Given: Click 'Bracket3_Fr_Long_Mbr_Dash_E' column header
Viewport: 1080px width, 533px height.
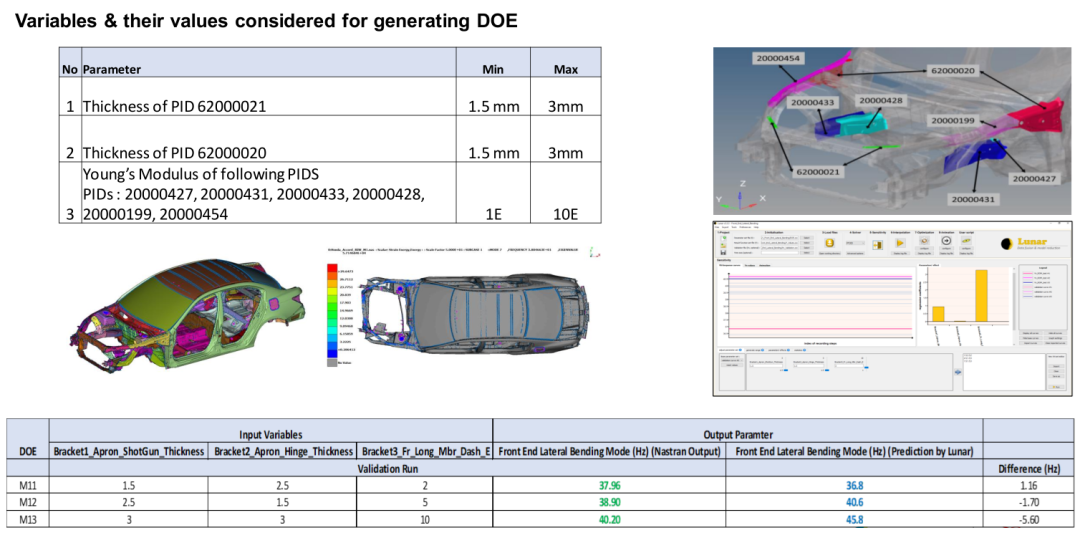Looking at the screenshot, I should click(424, 452).
